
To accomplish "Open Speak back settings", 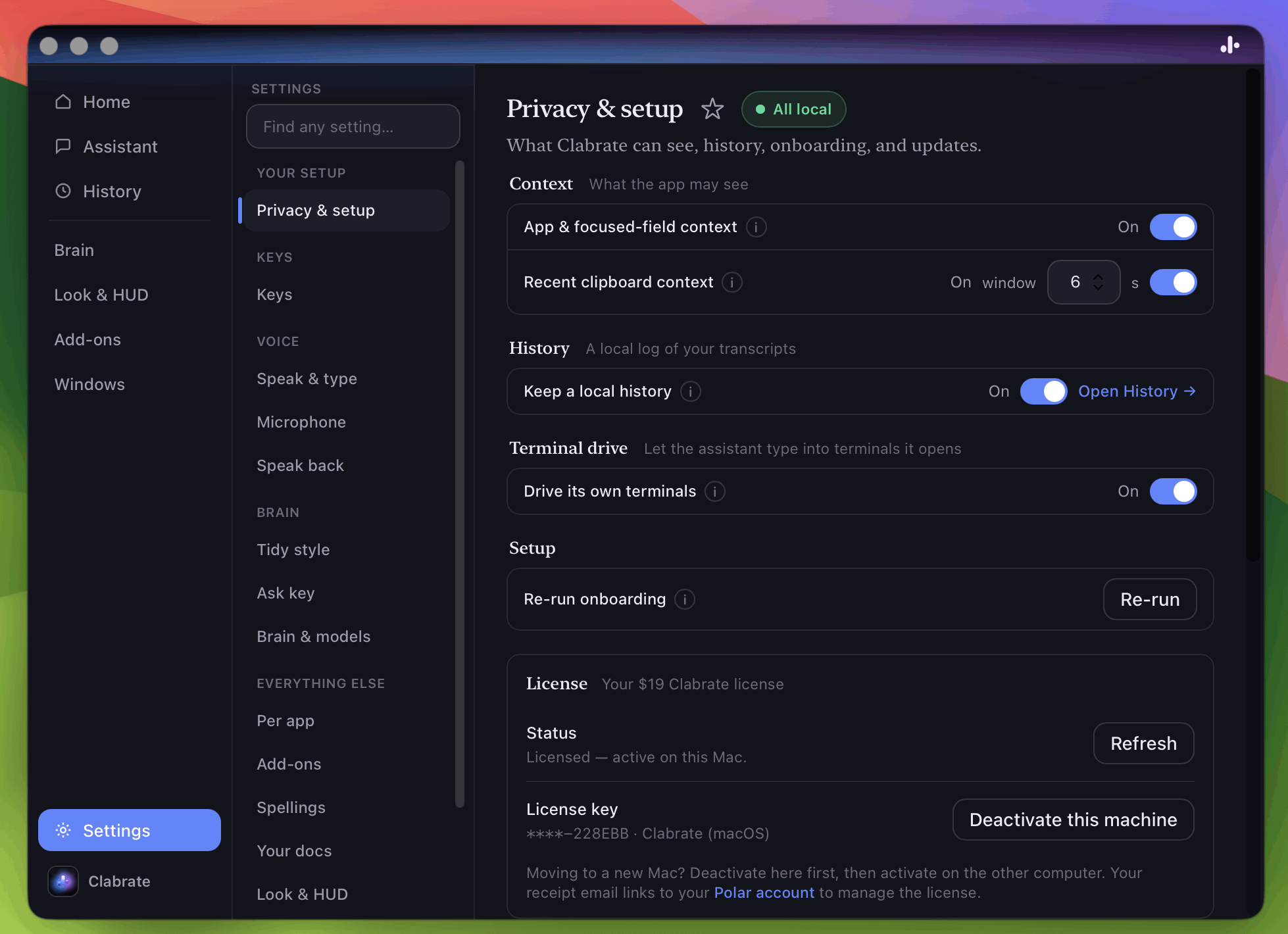I will 347,466.
